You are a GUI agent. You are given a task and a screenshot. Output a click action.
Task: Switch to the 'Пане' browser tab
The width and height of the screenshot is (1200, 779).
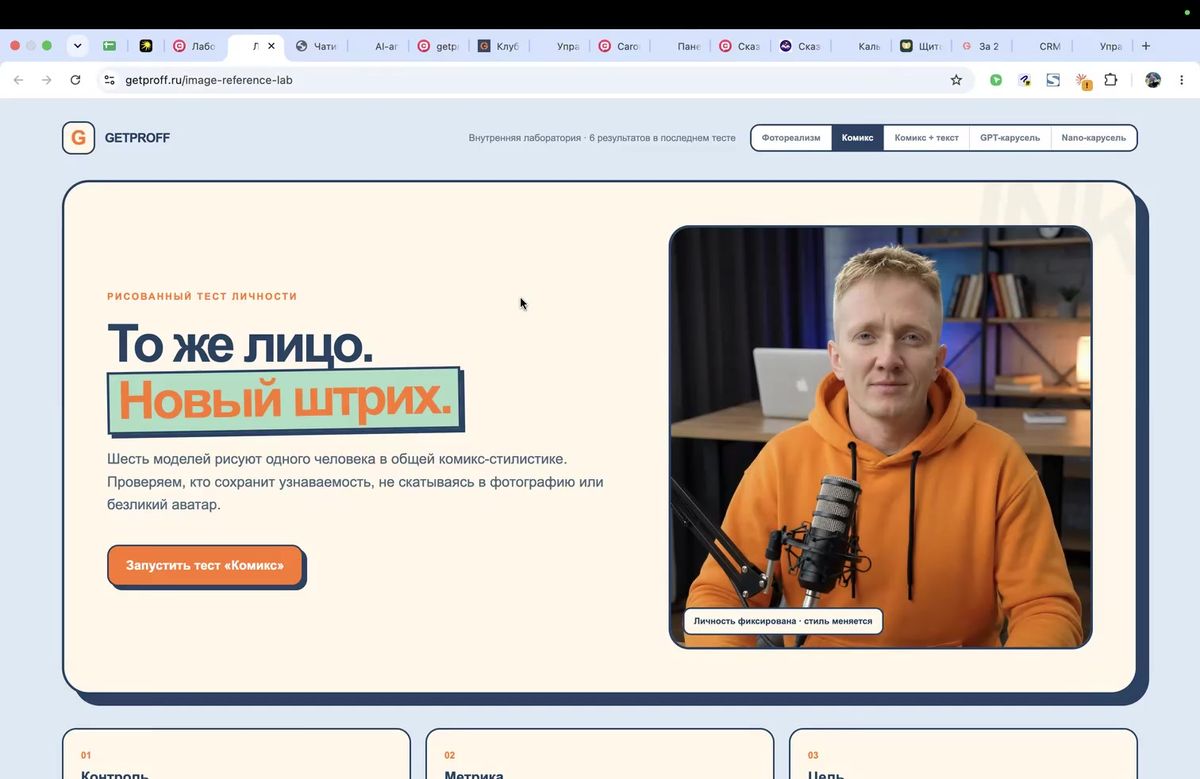point(680,46)
